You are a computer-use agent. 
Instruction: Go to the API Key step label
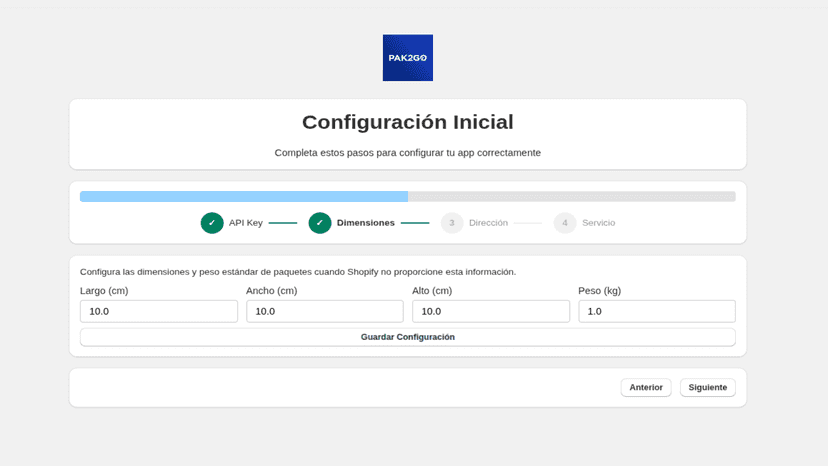[246, 223]
